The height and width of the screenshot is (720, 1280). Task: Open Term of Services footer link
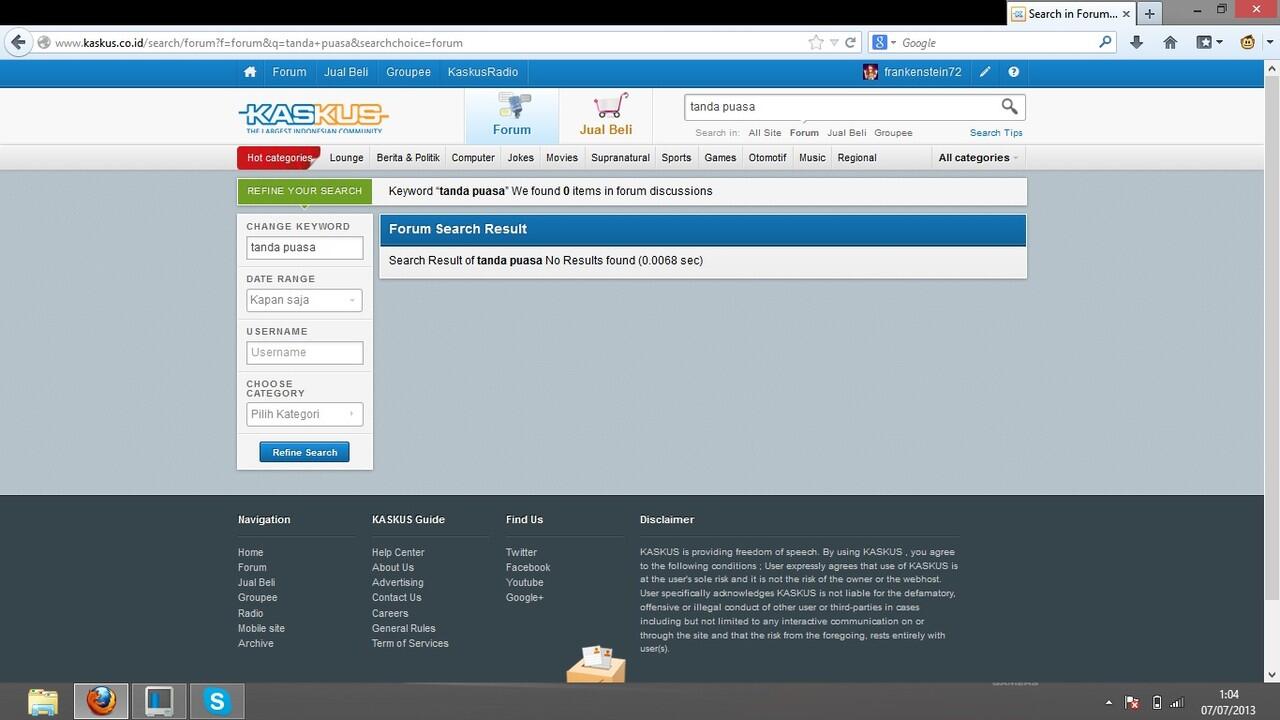(x=410, y=643)
